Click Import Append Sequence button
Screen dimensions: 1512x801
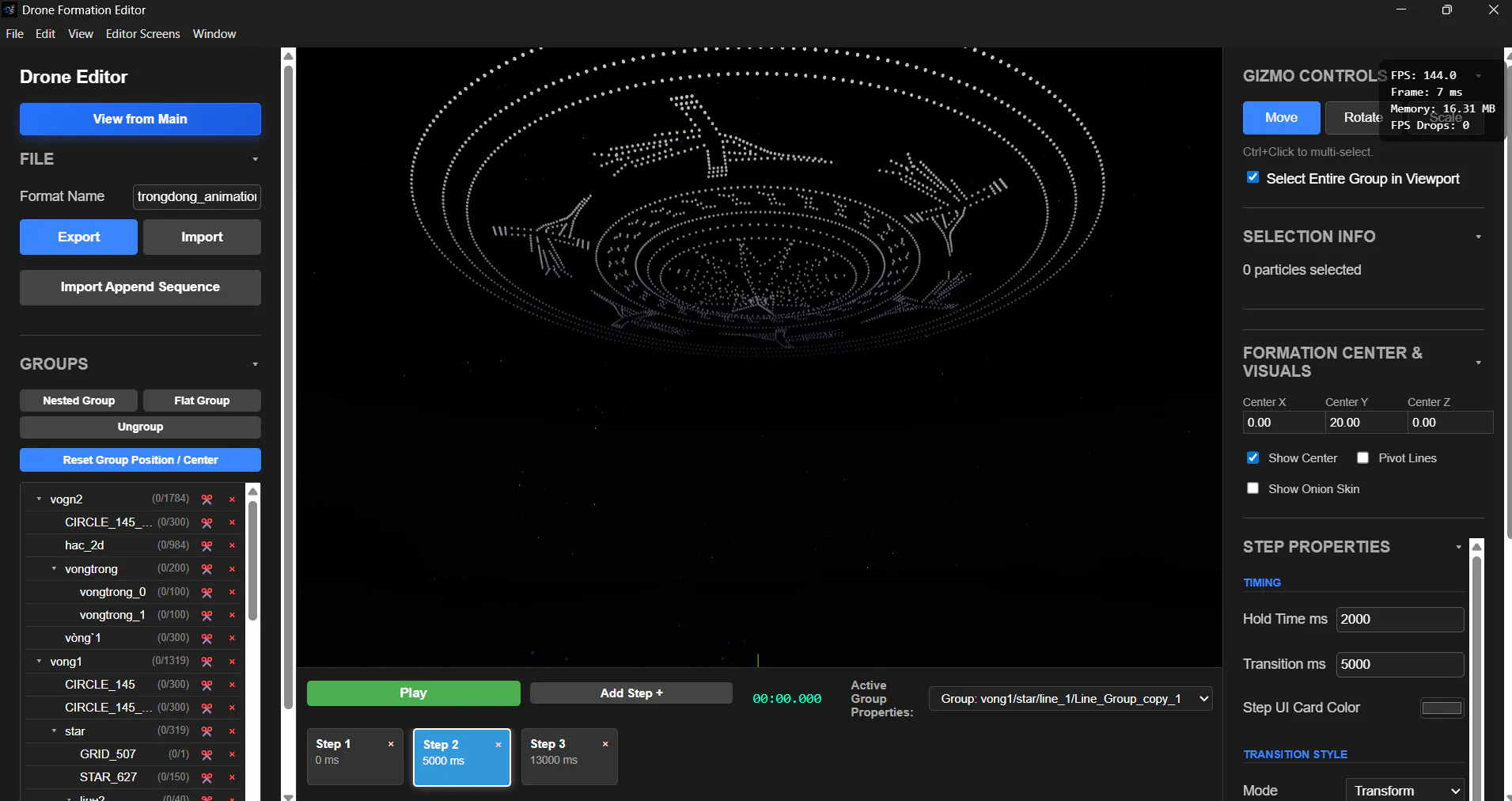(x=140, y=287)
